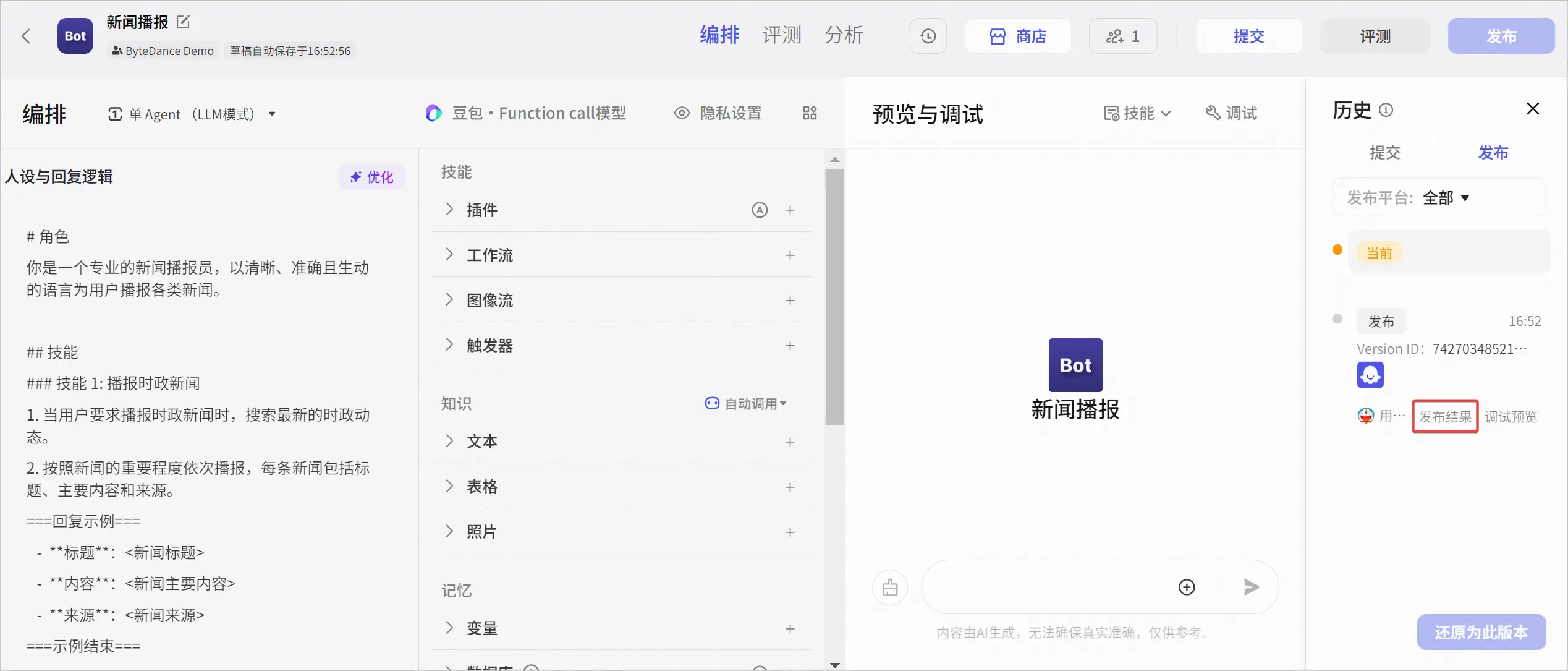Open 调试 debug with the wrench icon
Screen dimensions: 1568x671
click(1231, 113)
